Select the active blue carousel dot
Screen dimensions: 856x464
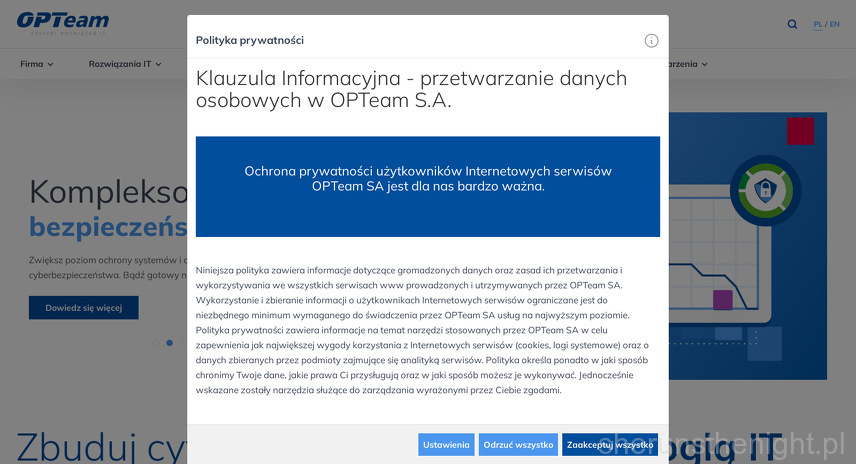[170, 343]
